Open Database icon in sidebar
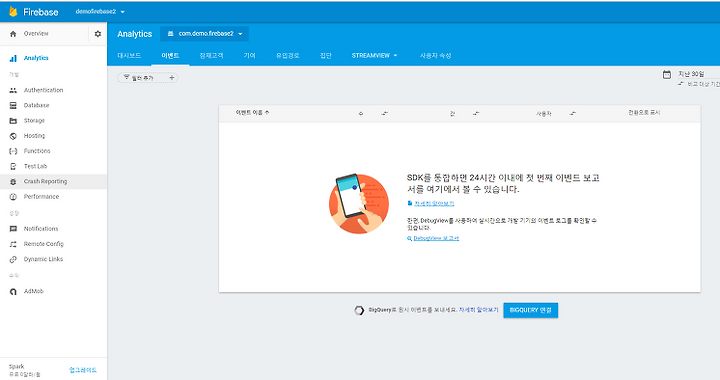720x380 pixels. (13, 106)
